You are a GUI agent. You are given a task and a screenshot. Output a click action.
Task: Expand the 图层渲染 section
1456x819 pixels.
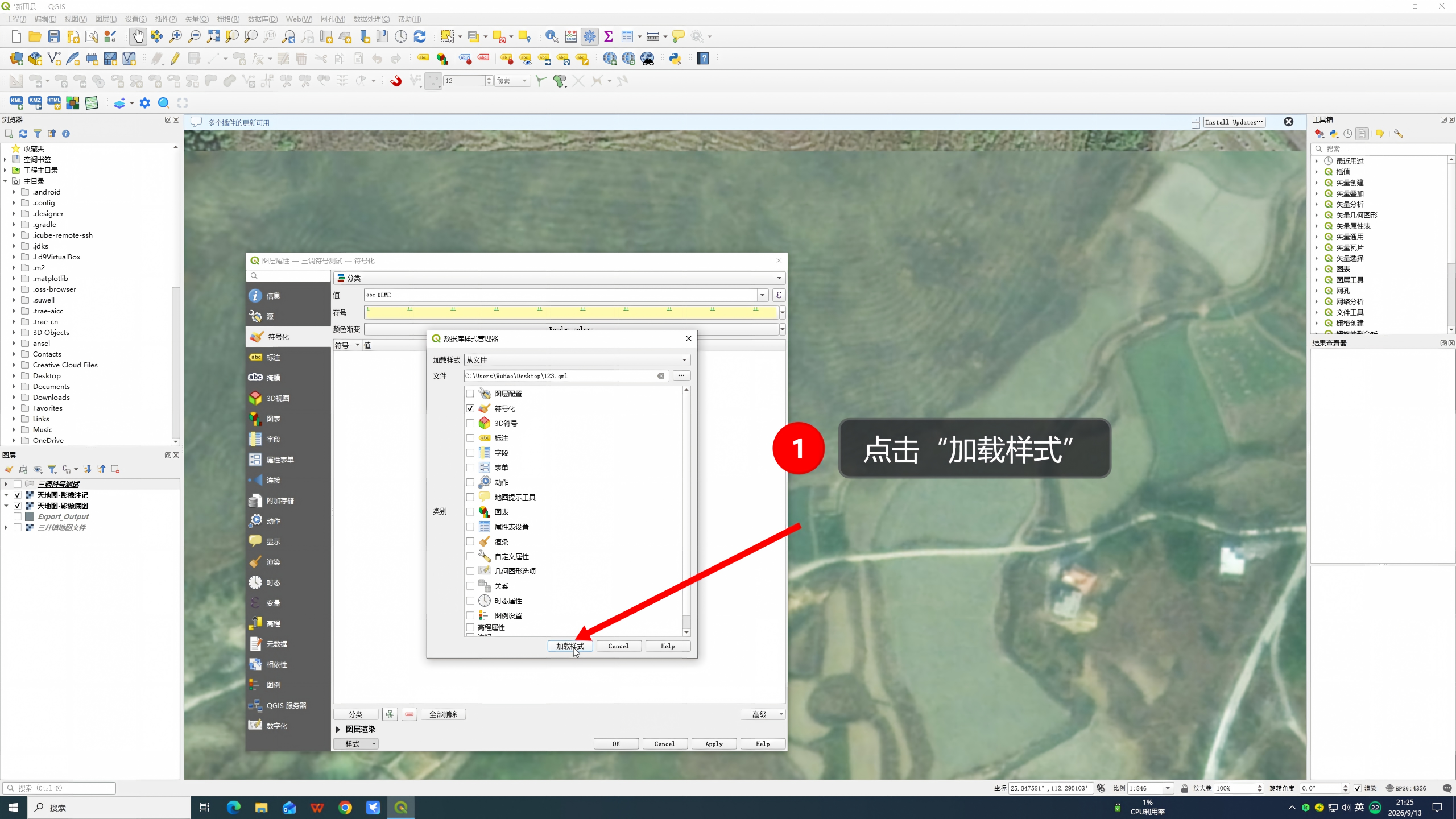[338, 729]
